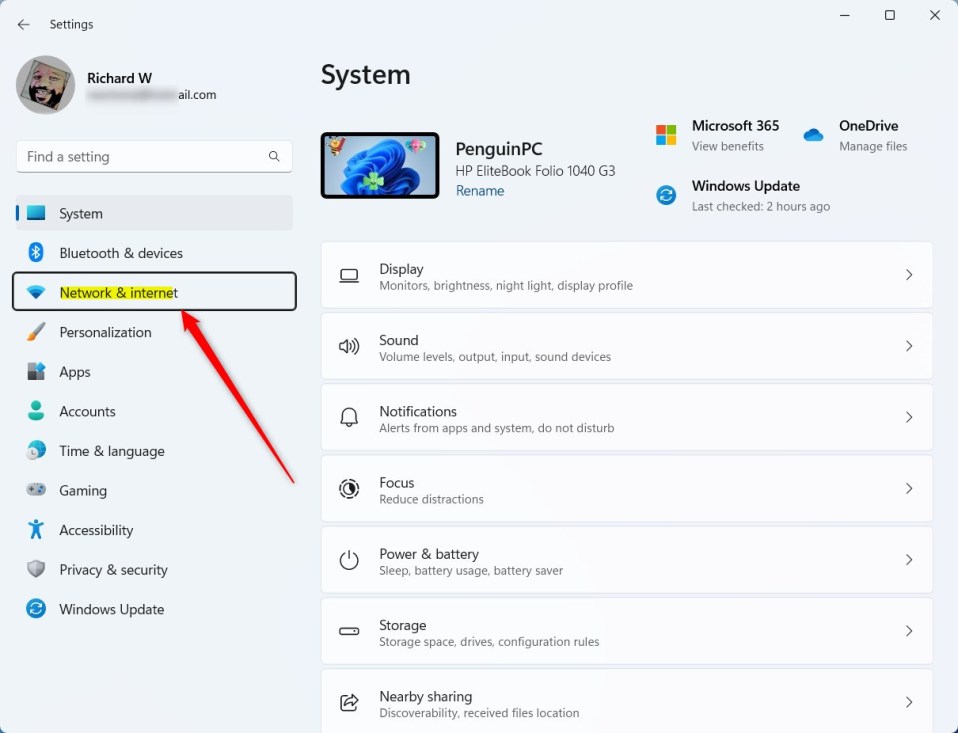
Task: Expand the Storage settings chevron
Action: pos(908,631)
